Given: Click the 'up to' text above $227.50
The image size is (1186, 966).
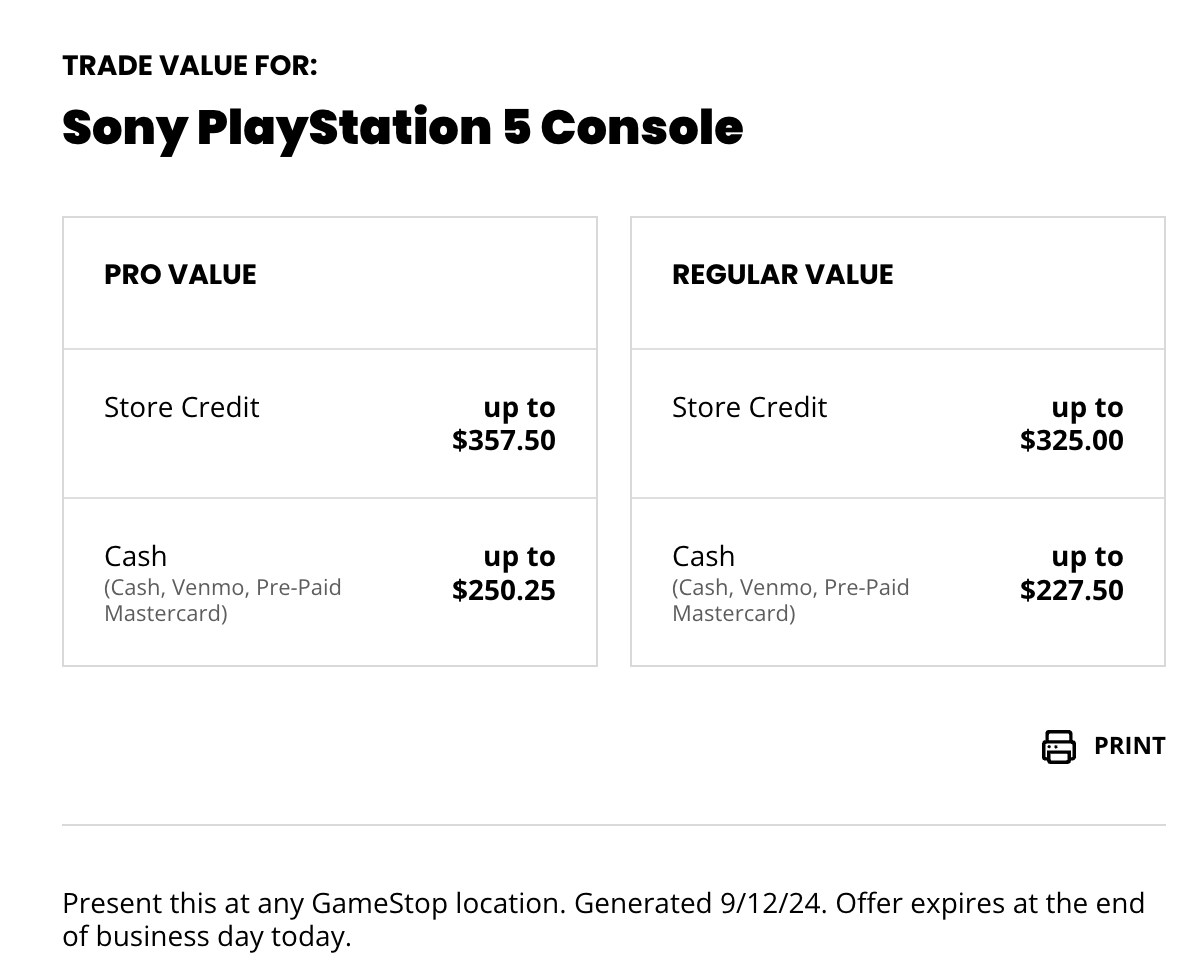Looking at the screenshot, I should pos(1088,557).
